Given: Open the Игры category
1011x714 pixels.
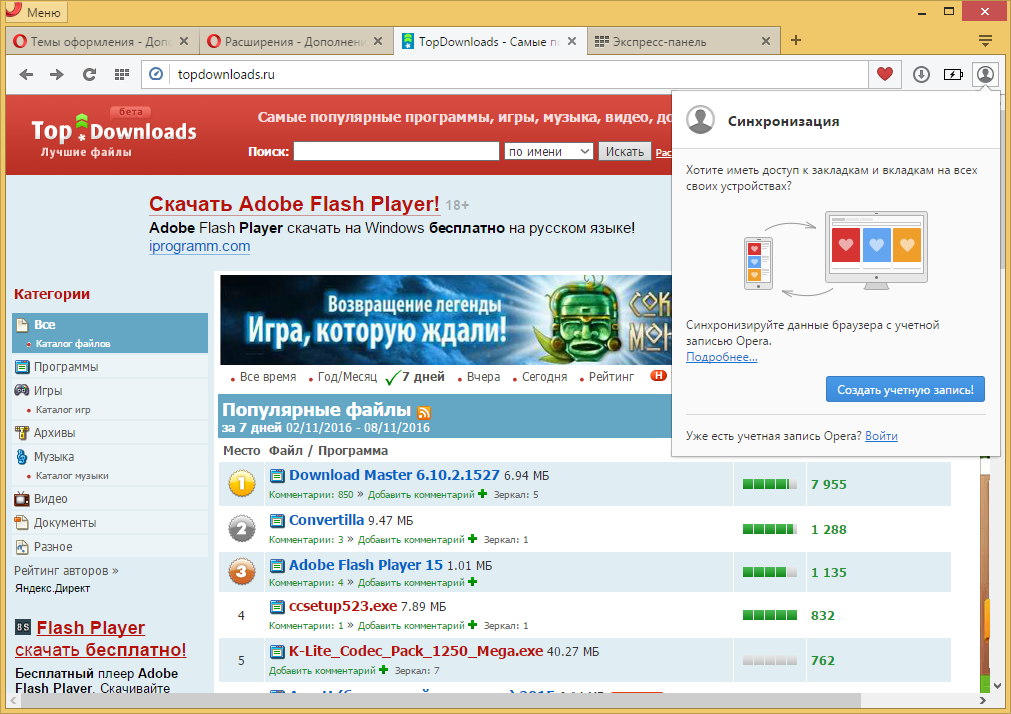Looking at the screenshot, I should click(48, 391).
